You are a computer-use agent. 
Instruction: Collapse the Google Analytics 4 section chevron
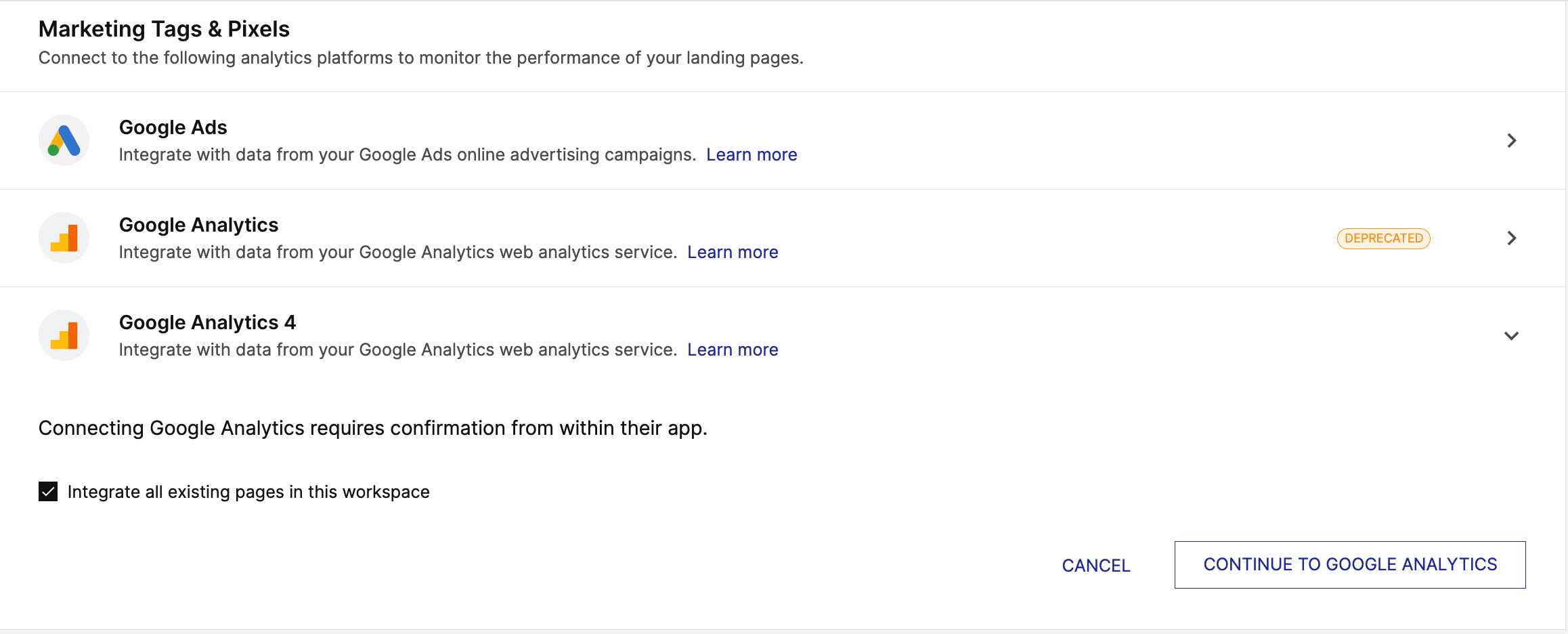[1511, 336]
